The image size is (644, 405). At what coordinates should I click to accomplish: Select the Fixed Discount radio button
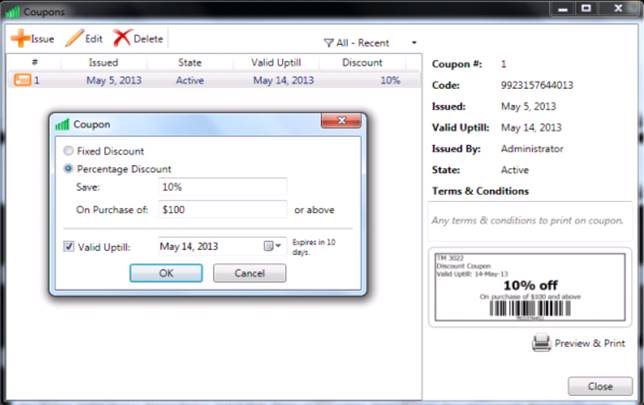tap(68, 151)
